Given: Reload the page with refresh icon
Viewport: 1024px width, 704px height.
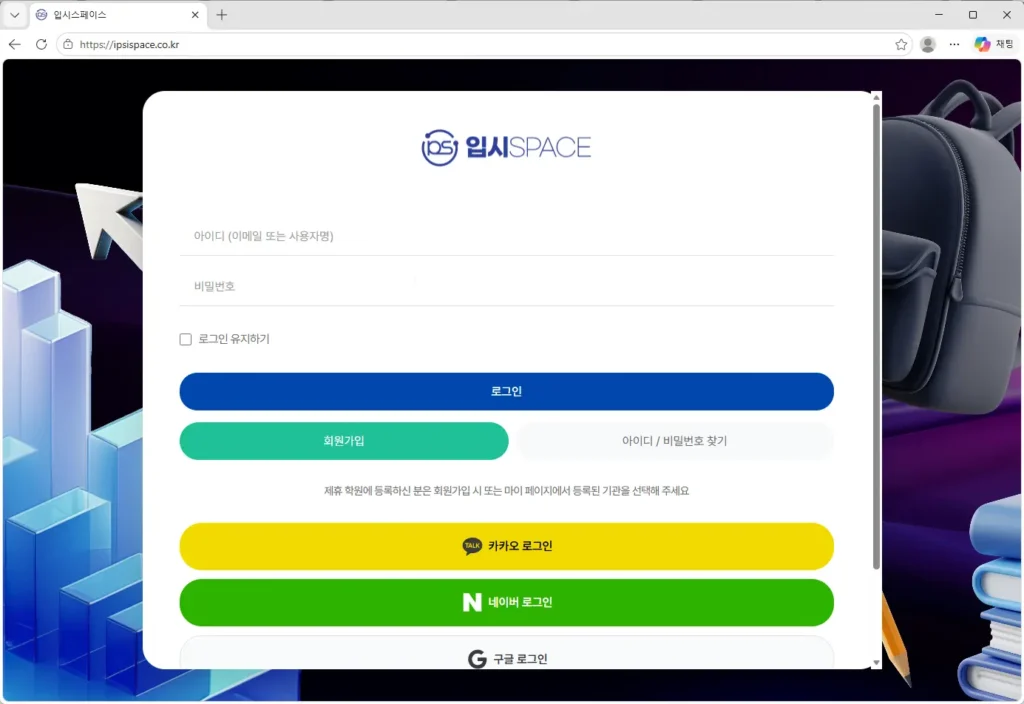Looking at the screenshot, I should point(41,44).
